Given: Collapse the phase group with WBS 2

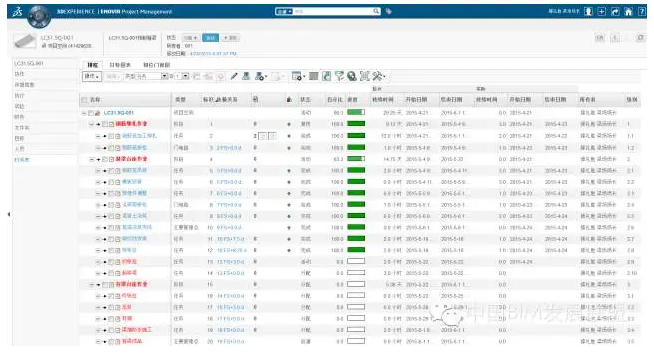Looking at the screenshot, I should point(91,159).
